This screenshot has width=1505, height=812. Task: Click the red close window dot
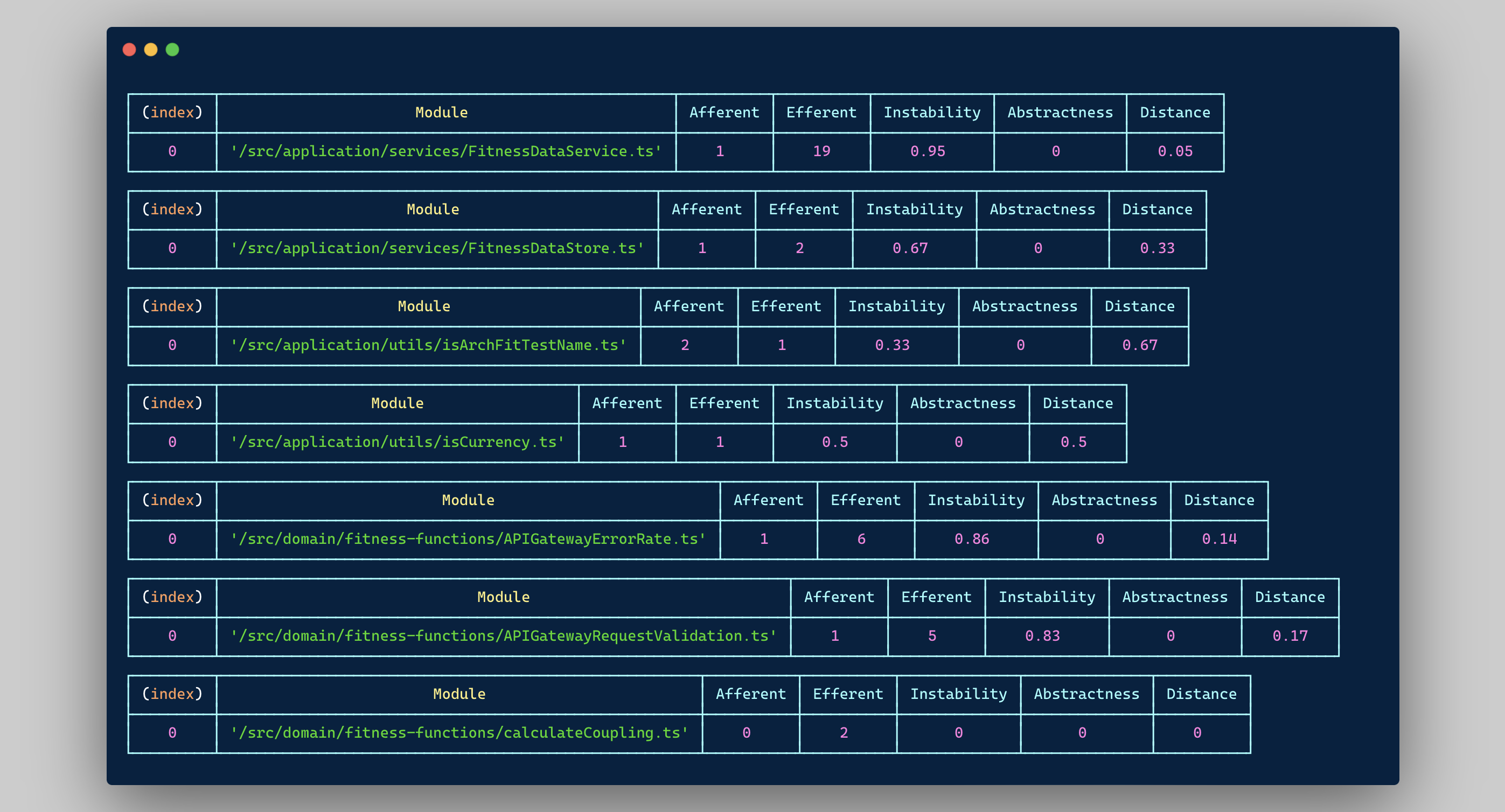point(129,50)
